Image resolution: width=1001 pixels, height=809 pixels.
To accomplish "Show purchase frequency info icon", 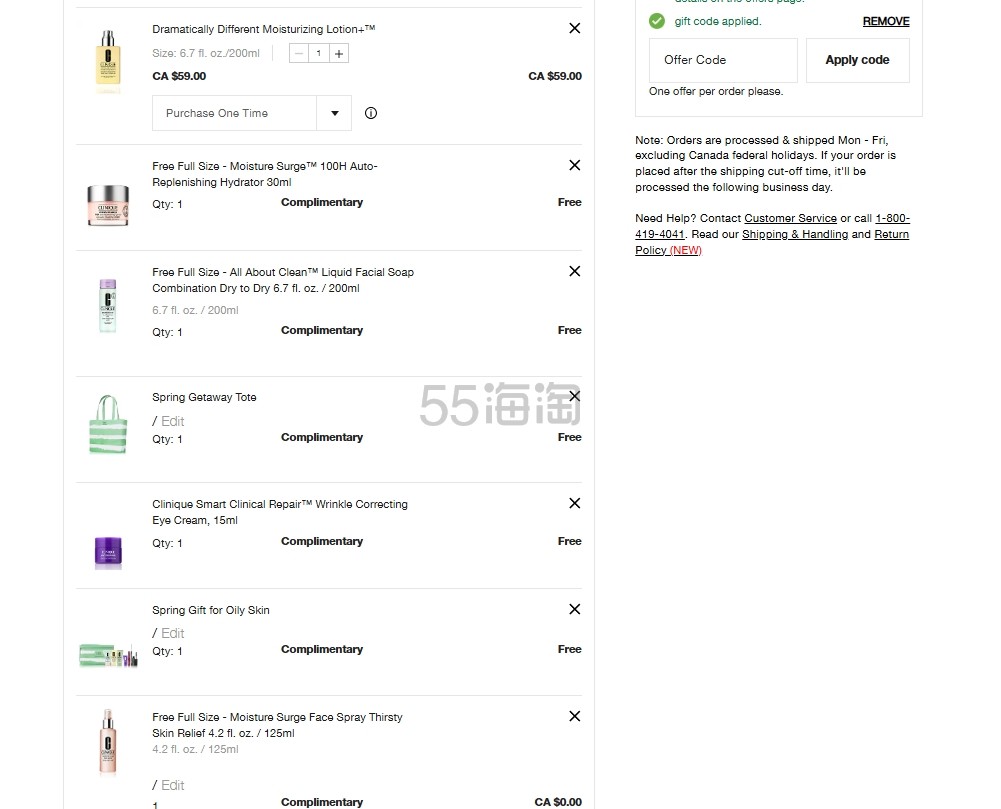I will 371,113.
